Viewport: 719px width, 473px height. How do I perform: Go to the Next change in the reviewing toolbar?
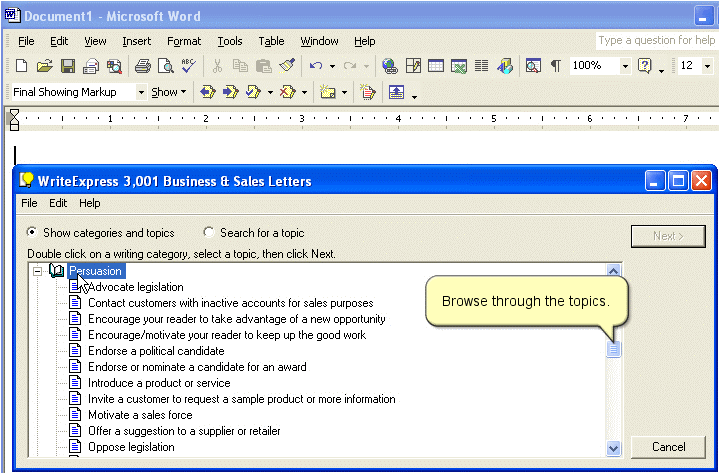[x=230, y=92]
